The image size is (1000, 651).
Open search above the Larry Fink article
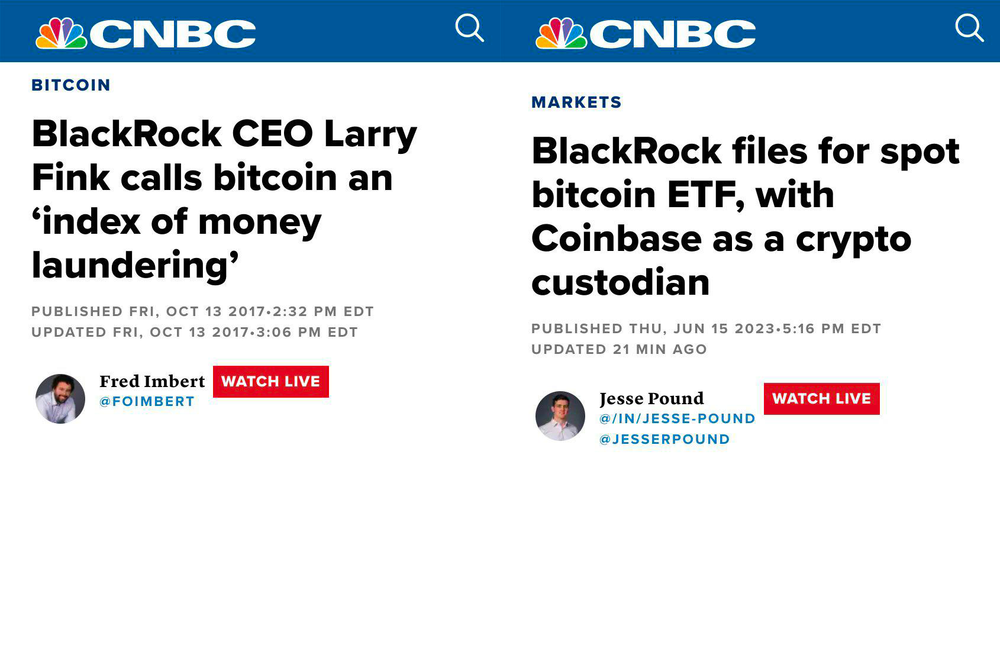(x=469, y=28)
